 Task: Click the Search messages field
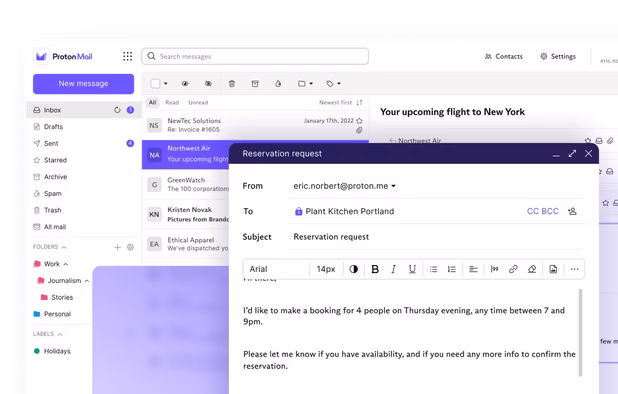[255, 56]
